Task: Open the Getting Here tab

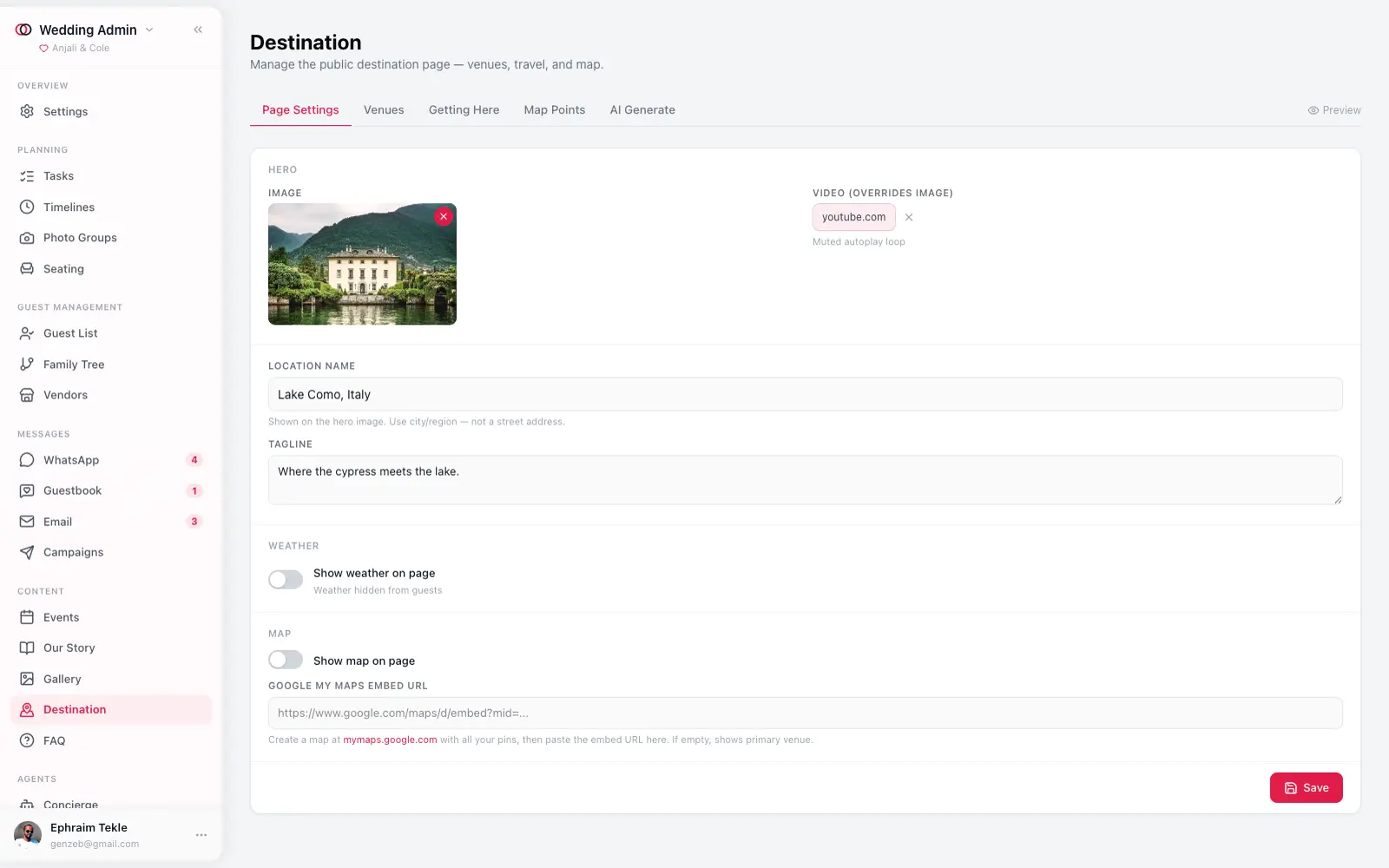Action: pos(464,110)
